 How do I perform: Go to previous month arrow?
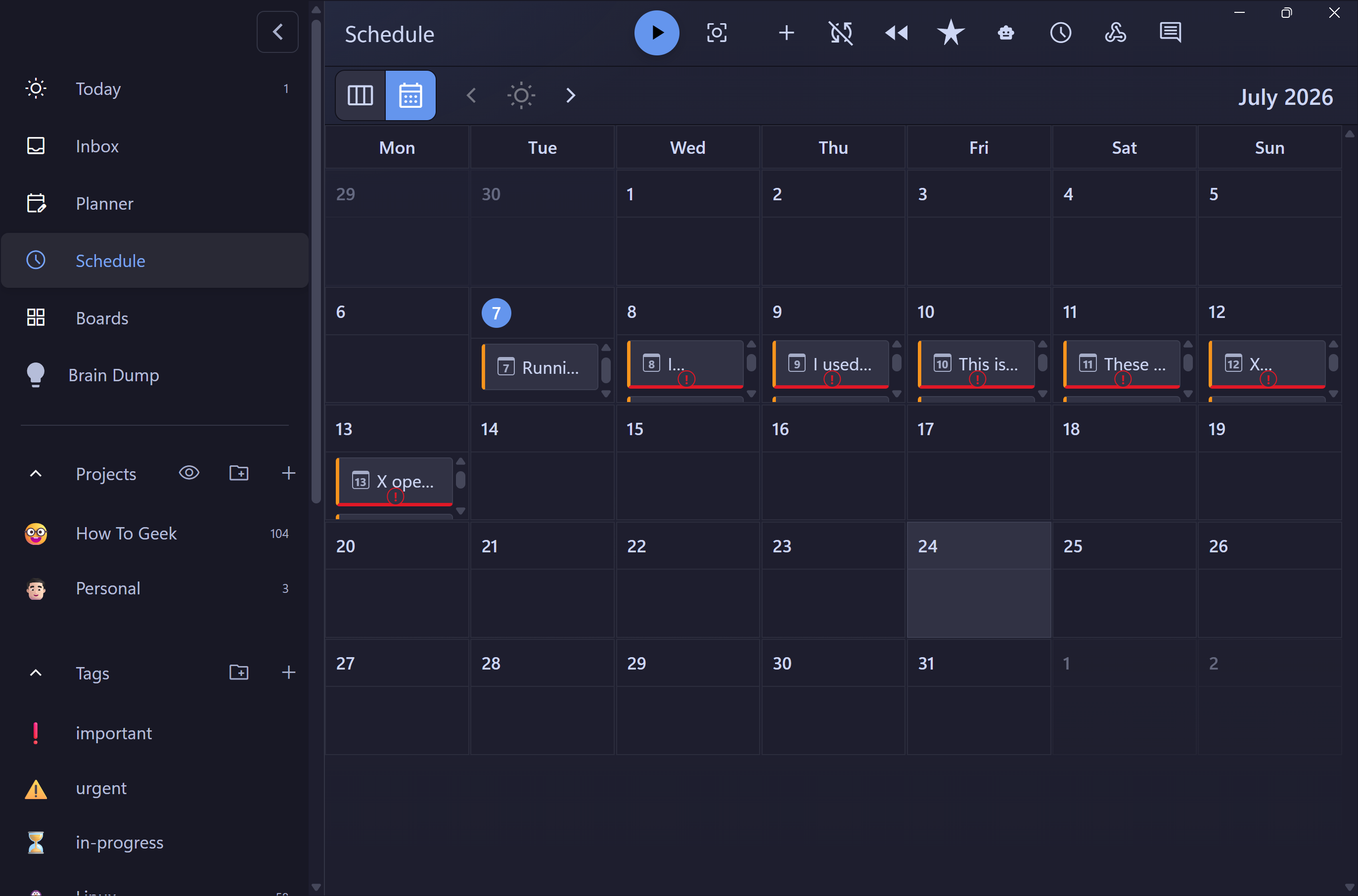pyautogui.click(x=471, y=95)
